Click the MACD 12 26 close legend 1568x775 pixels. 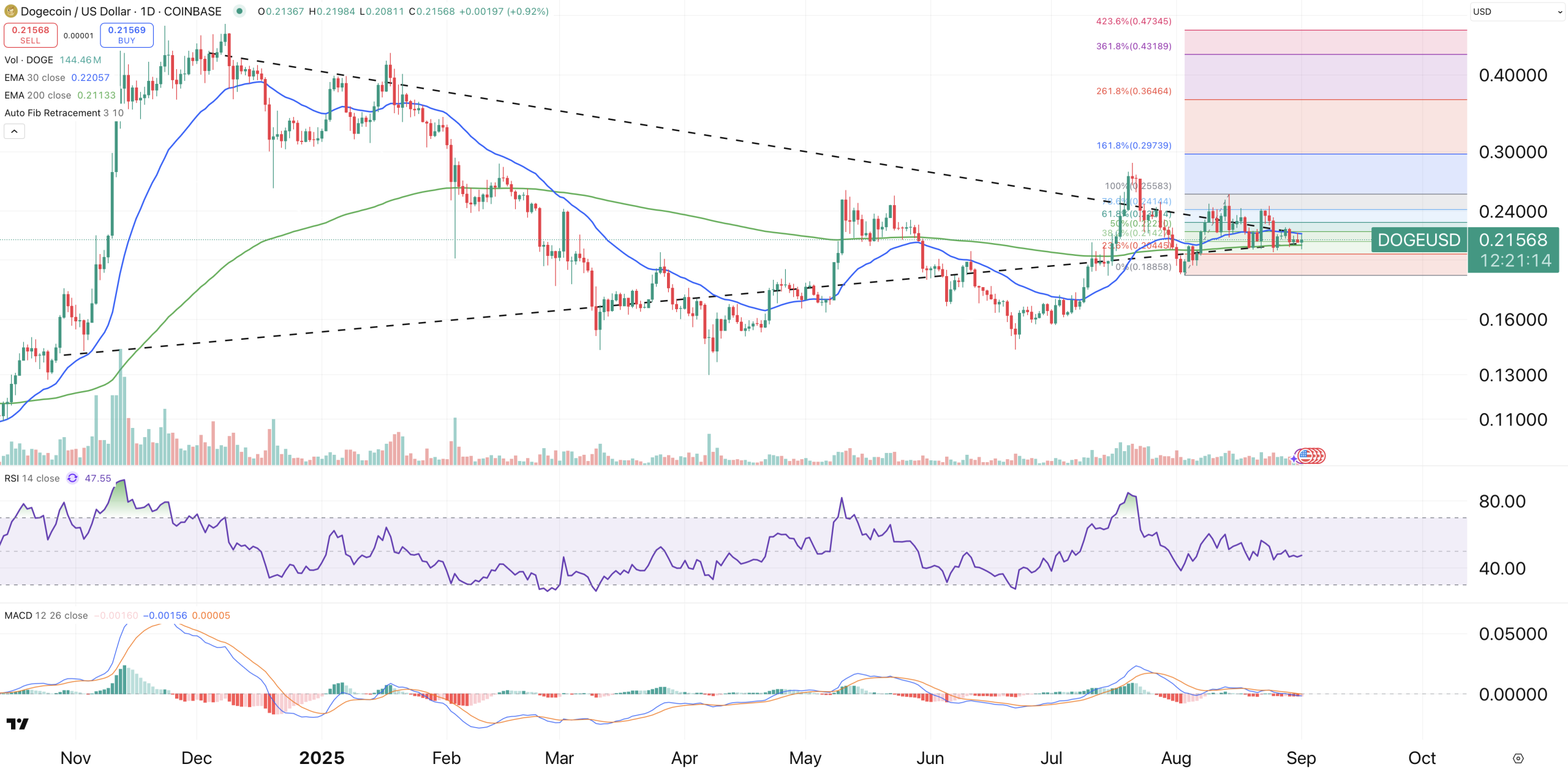(46, 616)
